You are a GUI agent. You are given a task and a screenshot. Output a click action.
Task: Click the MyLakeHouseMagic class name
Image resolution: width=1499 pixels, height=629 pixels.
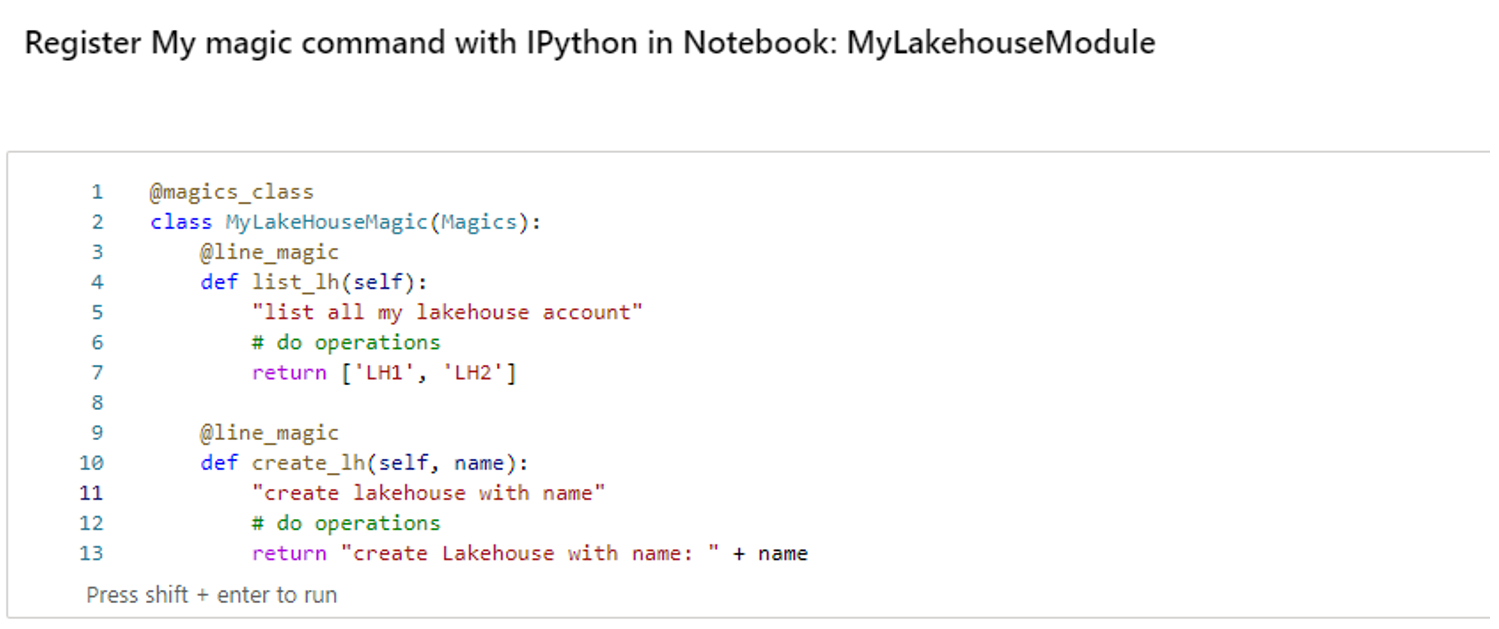pos(327,222)
